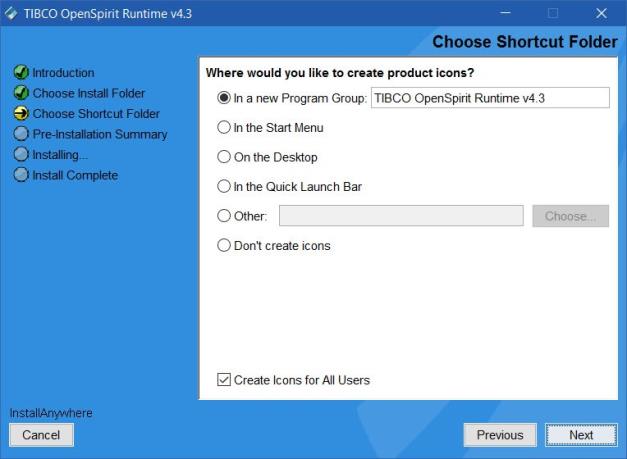The image size is (627, 459).
Task: Click the Choose Install Folder checkmark icon
Action: pos(20,93)
